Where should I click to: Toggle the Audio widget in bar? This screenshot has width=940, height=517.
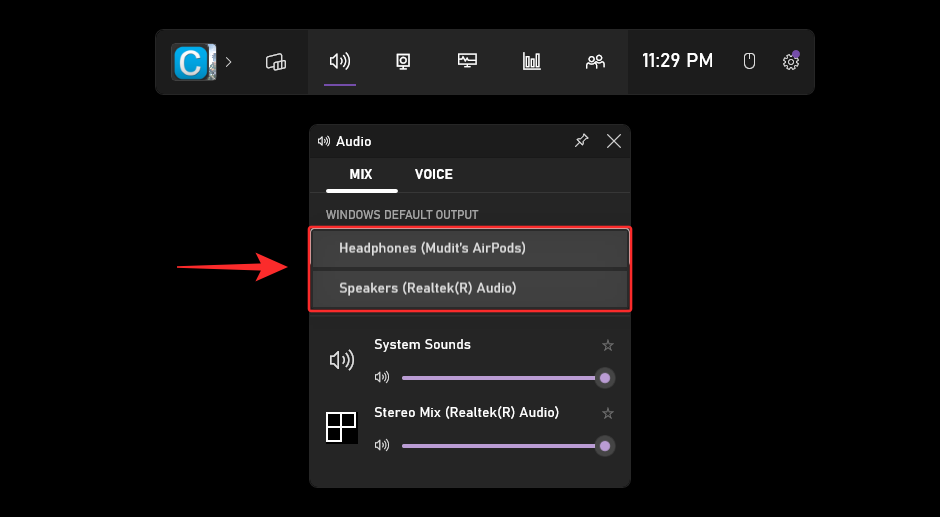(x=340, y=62)
